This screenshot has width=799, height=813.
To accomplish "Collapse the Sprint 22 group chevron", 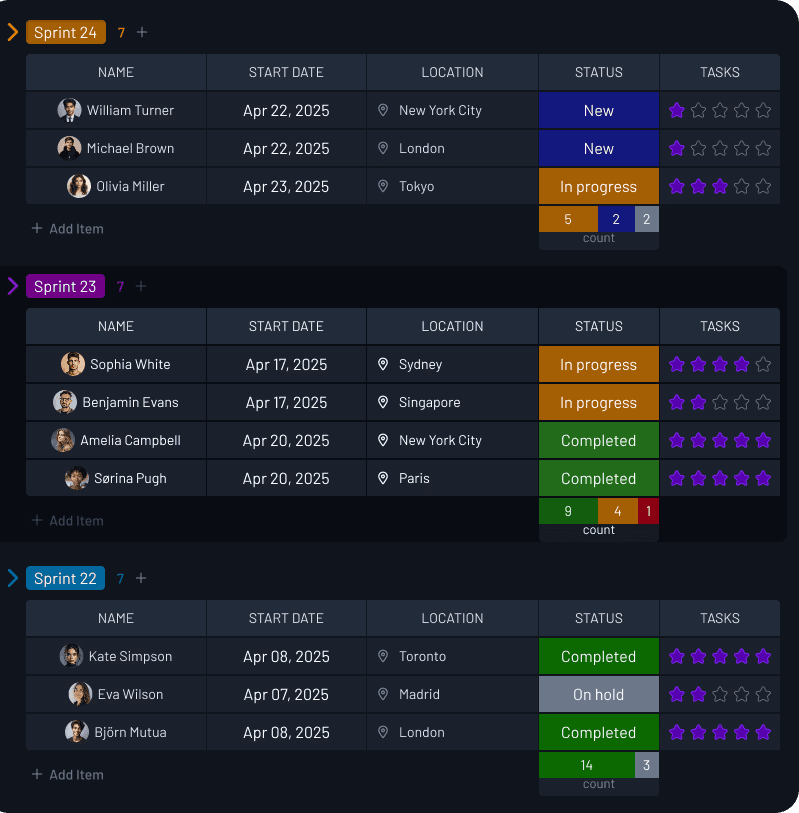I will pyautogui.click(x=13, y=578).
